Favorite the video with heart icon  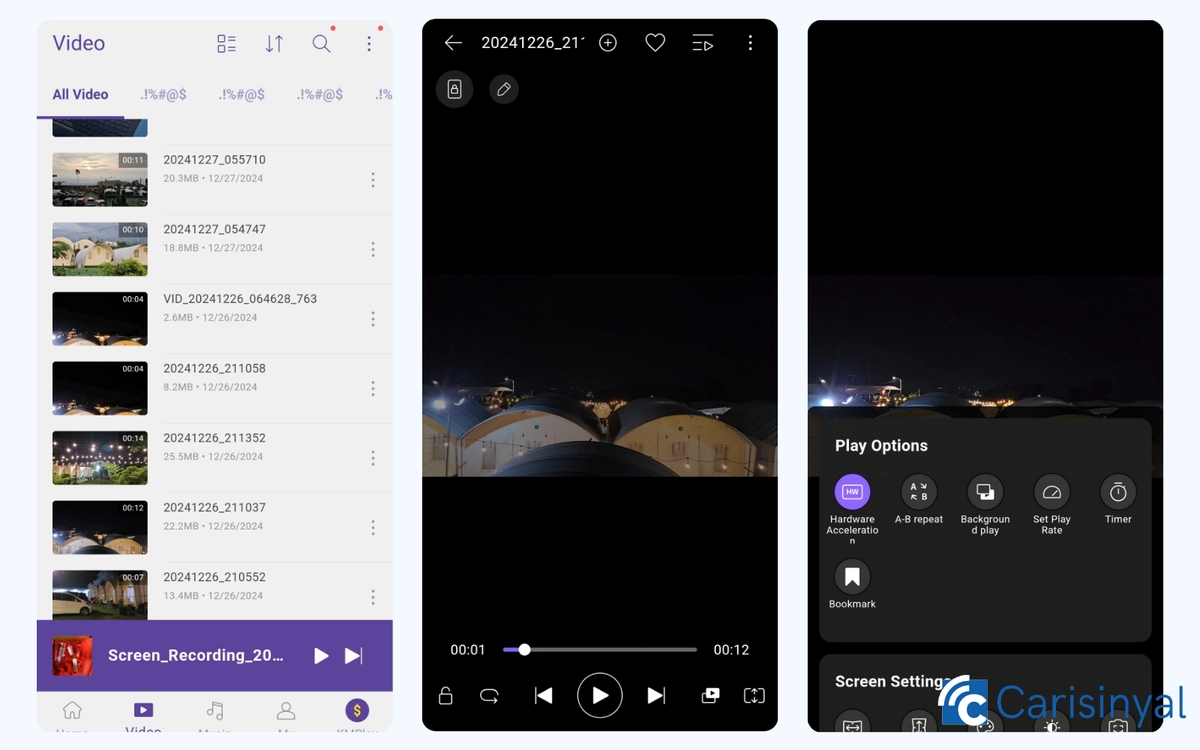(x=655, y=43)
